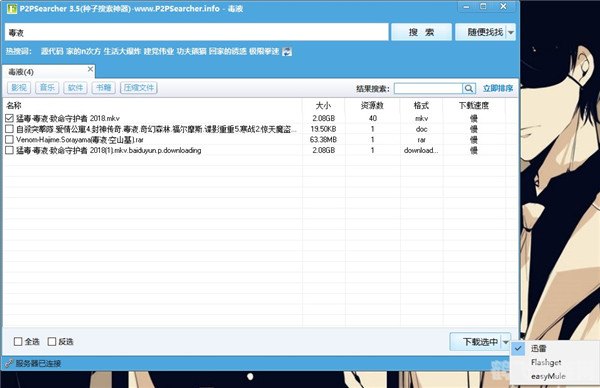Viewport: 600px width, 388px height.
Task: Filter results by 书籍
Action: pyautogui.click(x=103, y=88)
